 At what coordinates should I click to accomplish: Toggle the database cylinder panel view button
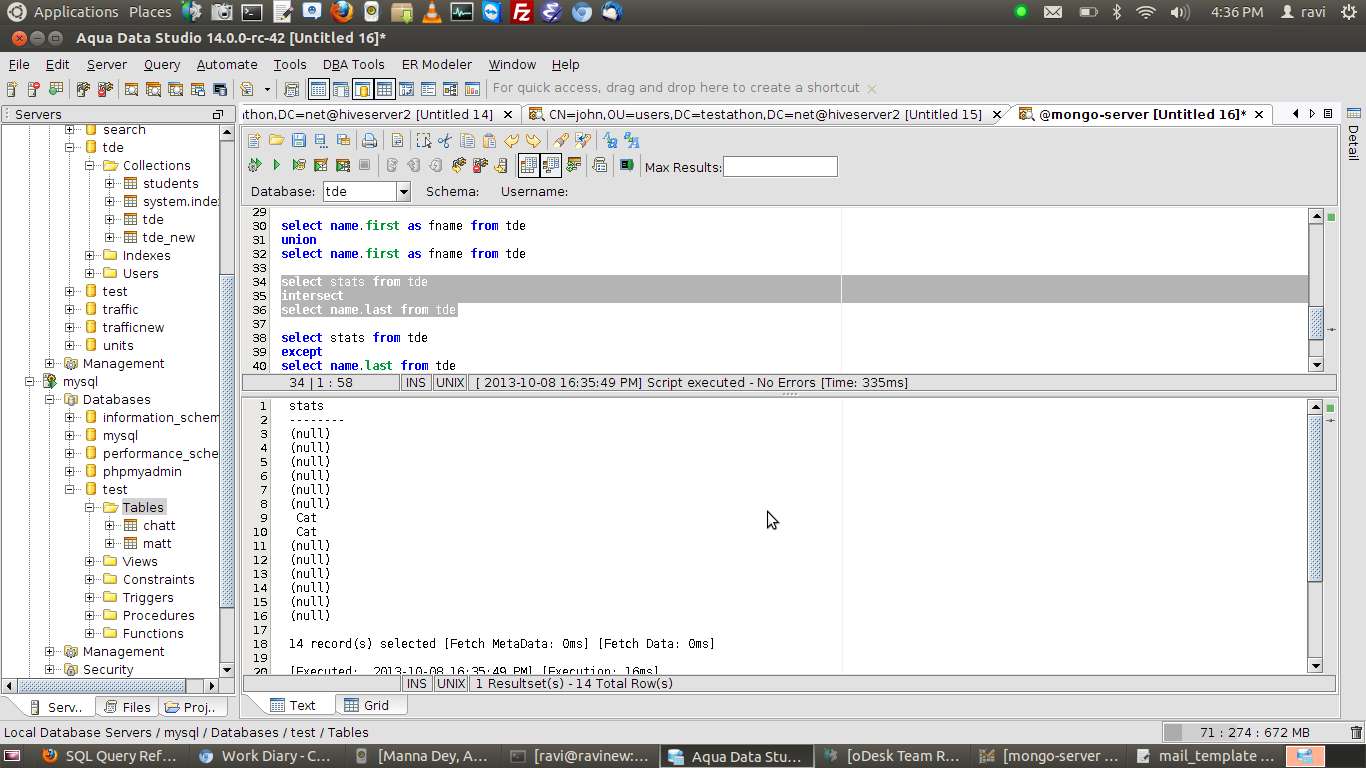click(362, 89)
